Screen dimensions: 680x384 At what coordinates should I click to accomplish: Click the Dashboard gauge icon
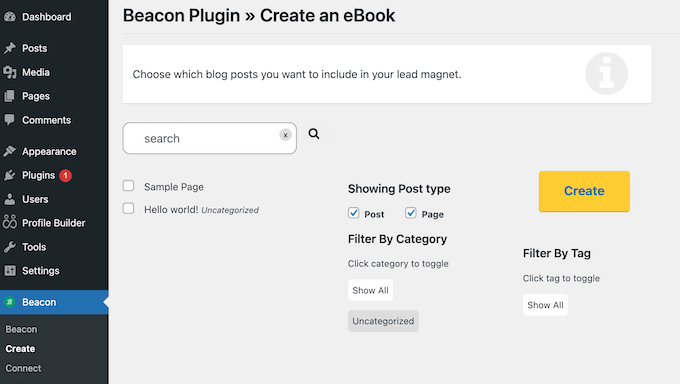click(10, 17)
